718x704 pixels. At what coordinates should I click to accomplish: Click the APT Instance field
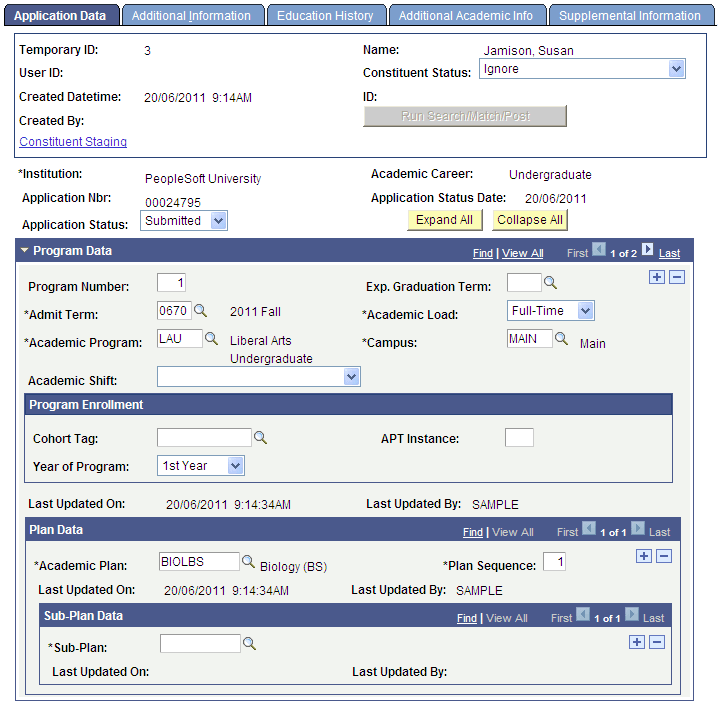coord(519,437)
